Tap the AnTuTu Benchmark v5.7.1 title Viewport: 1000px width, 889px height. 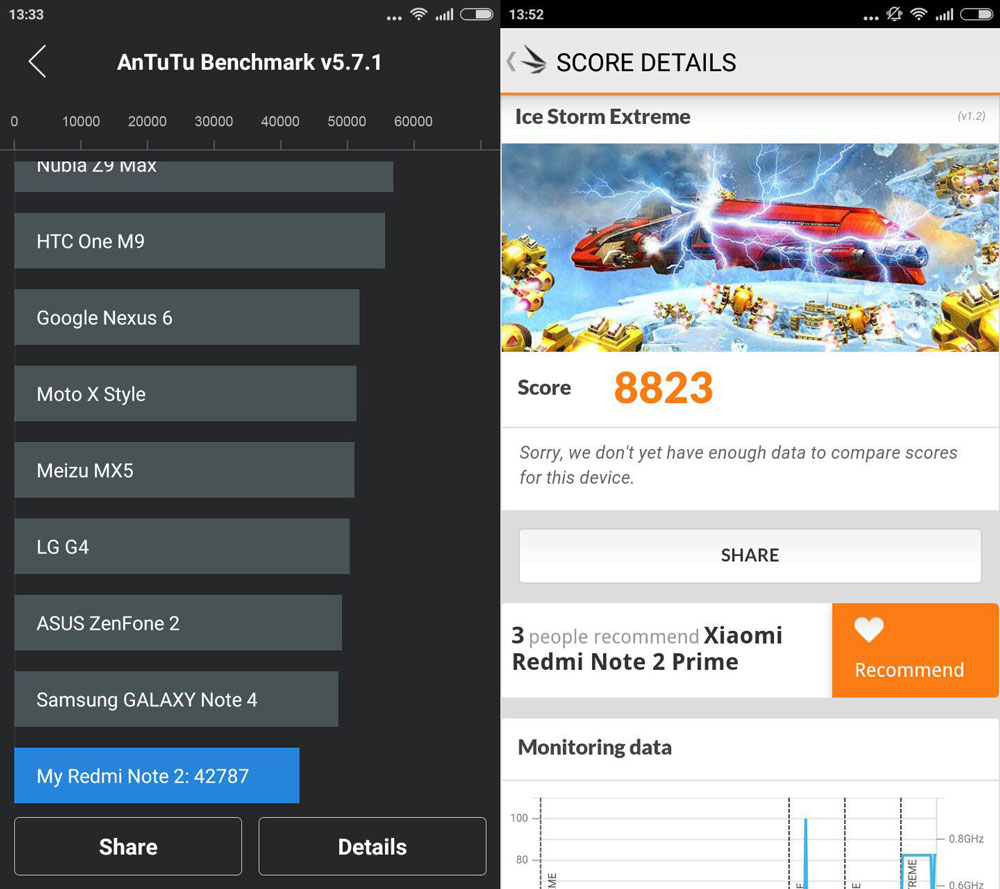tap(249, 62)
